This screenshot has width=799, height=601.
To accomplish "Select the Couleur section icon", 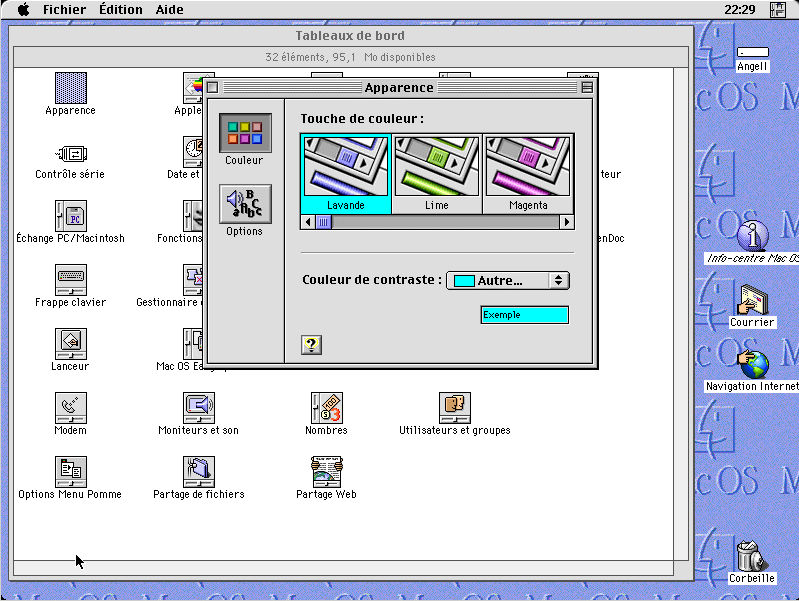I will click(245, 133).
